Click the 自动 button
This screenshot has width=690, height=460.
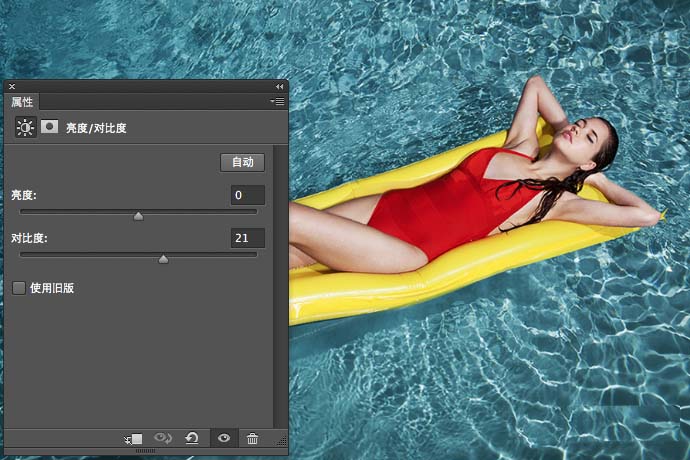pos(242,162)
